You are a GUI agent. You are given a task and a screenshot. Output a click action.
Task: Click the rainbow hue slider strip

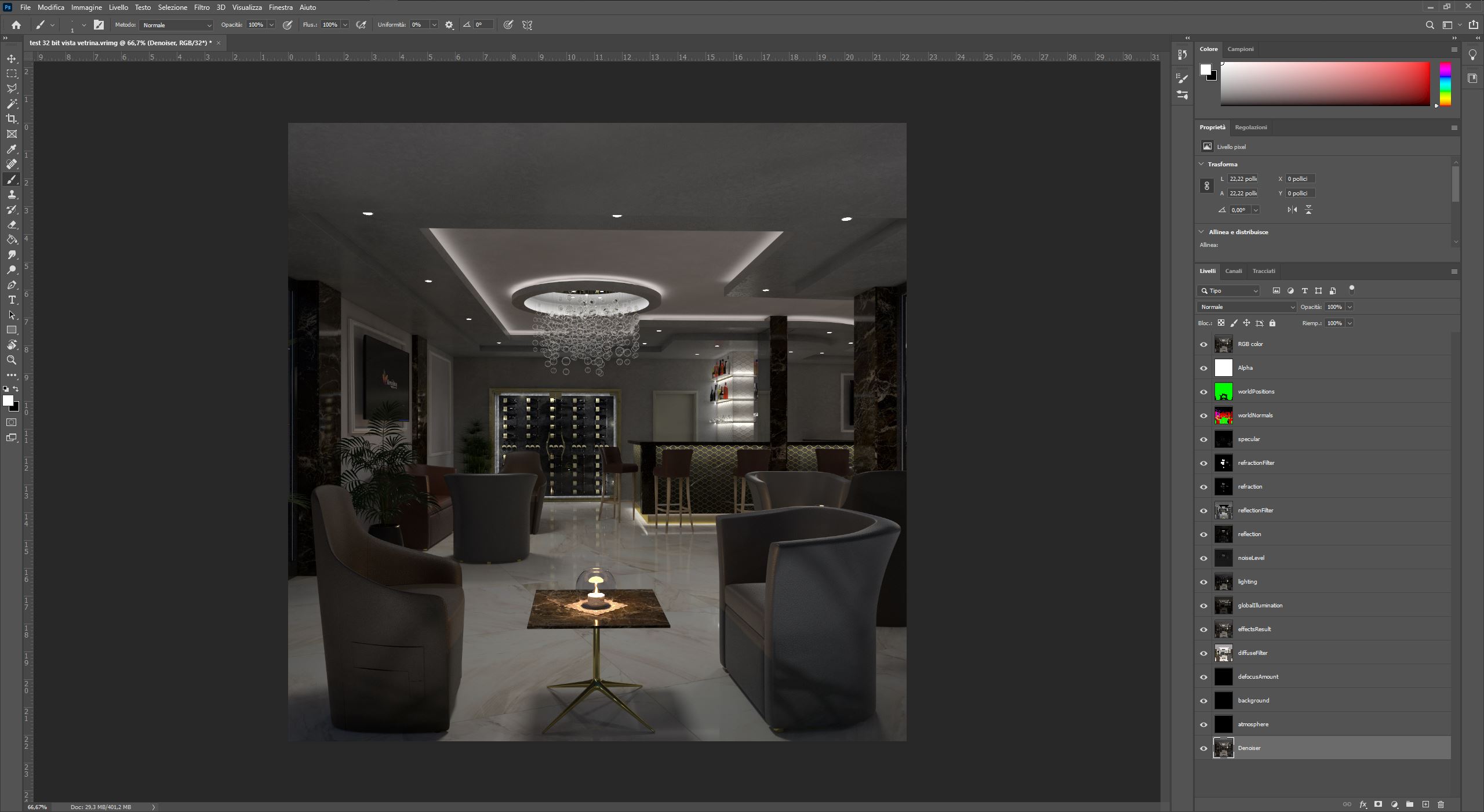coord(1445,84)
